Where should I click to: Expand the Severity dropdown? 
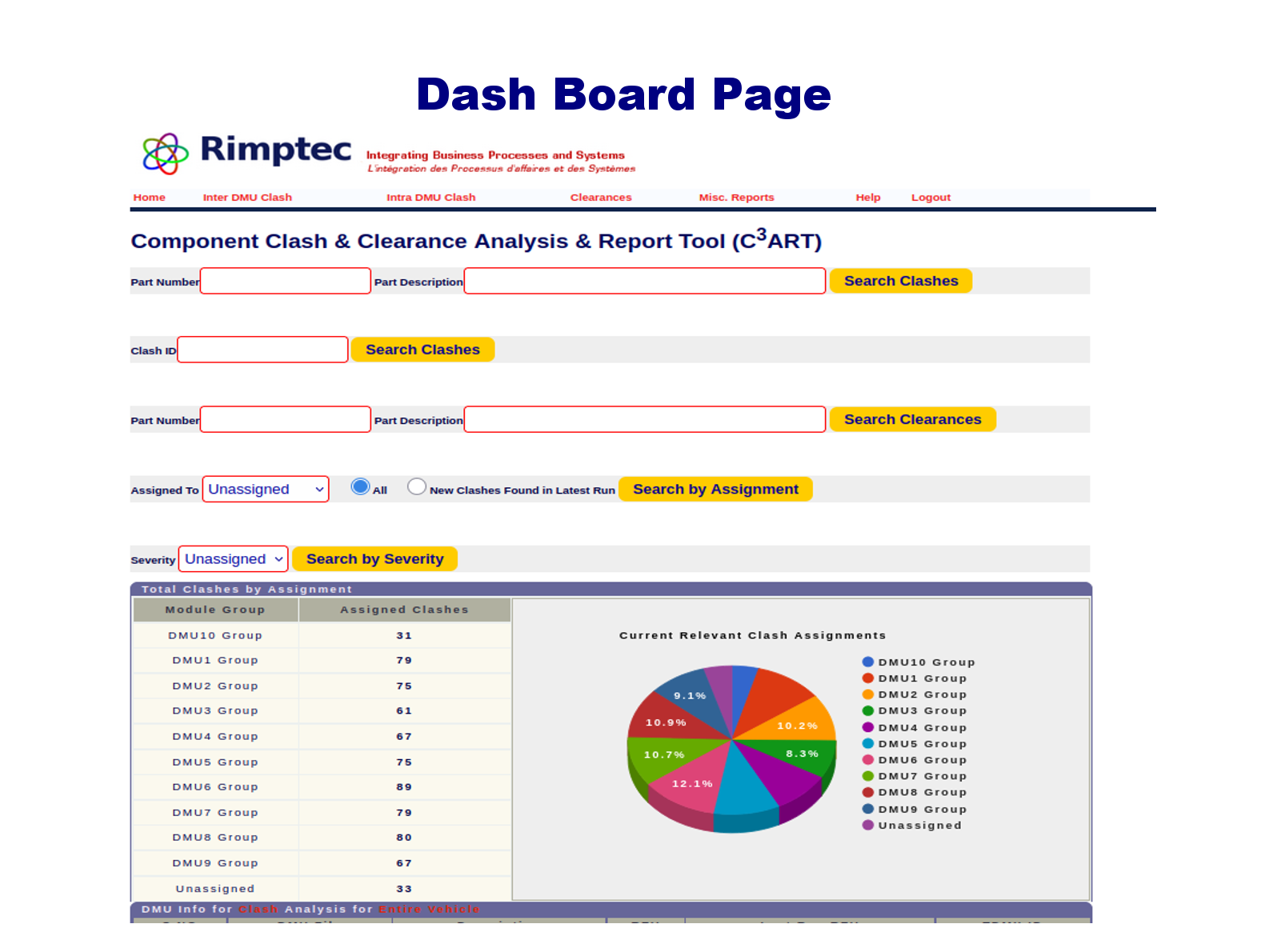[233, 559]
